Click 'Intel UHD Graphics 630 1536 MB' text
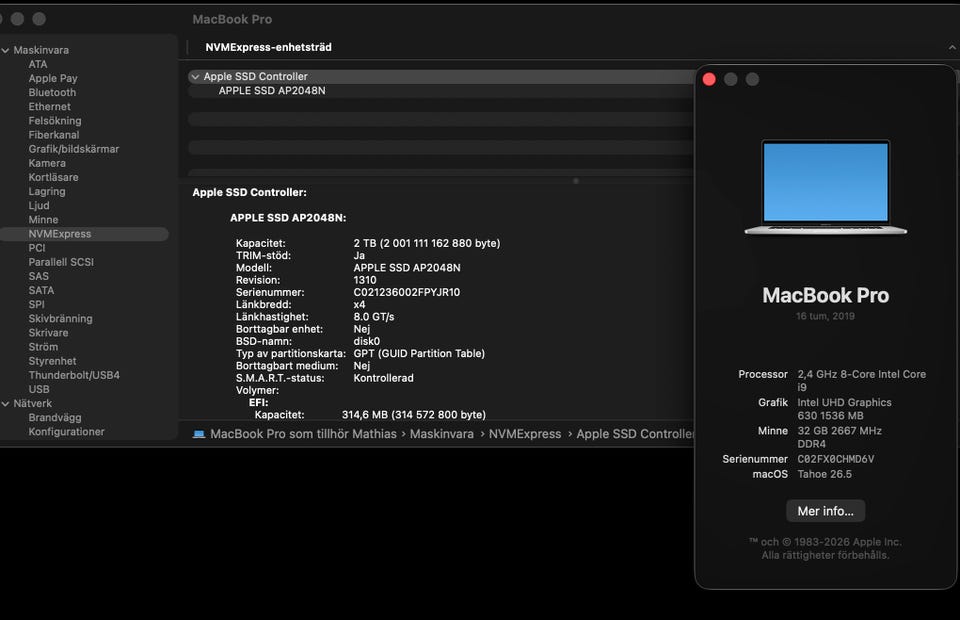Viewport: 960px width, 620px height. pos(844,409)
